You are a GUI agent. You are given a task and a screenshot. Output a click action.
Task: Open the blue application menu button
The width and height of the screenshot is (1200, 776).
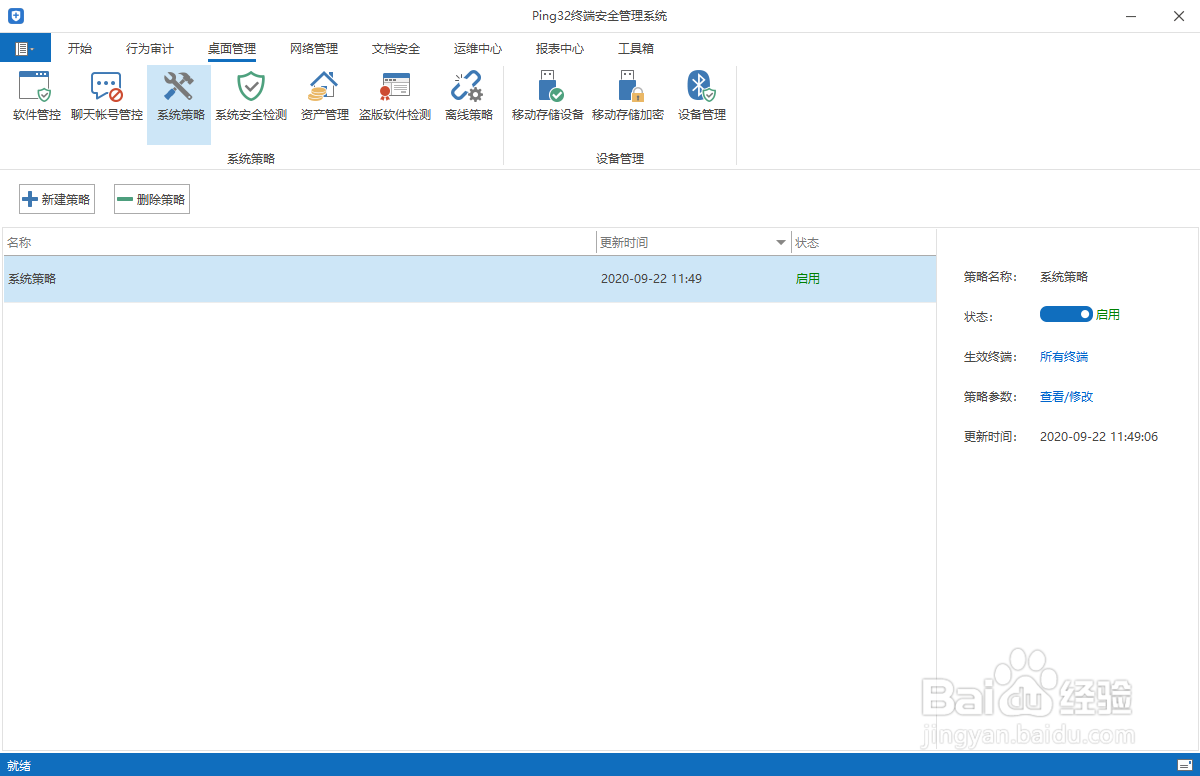coord(25,48)
